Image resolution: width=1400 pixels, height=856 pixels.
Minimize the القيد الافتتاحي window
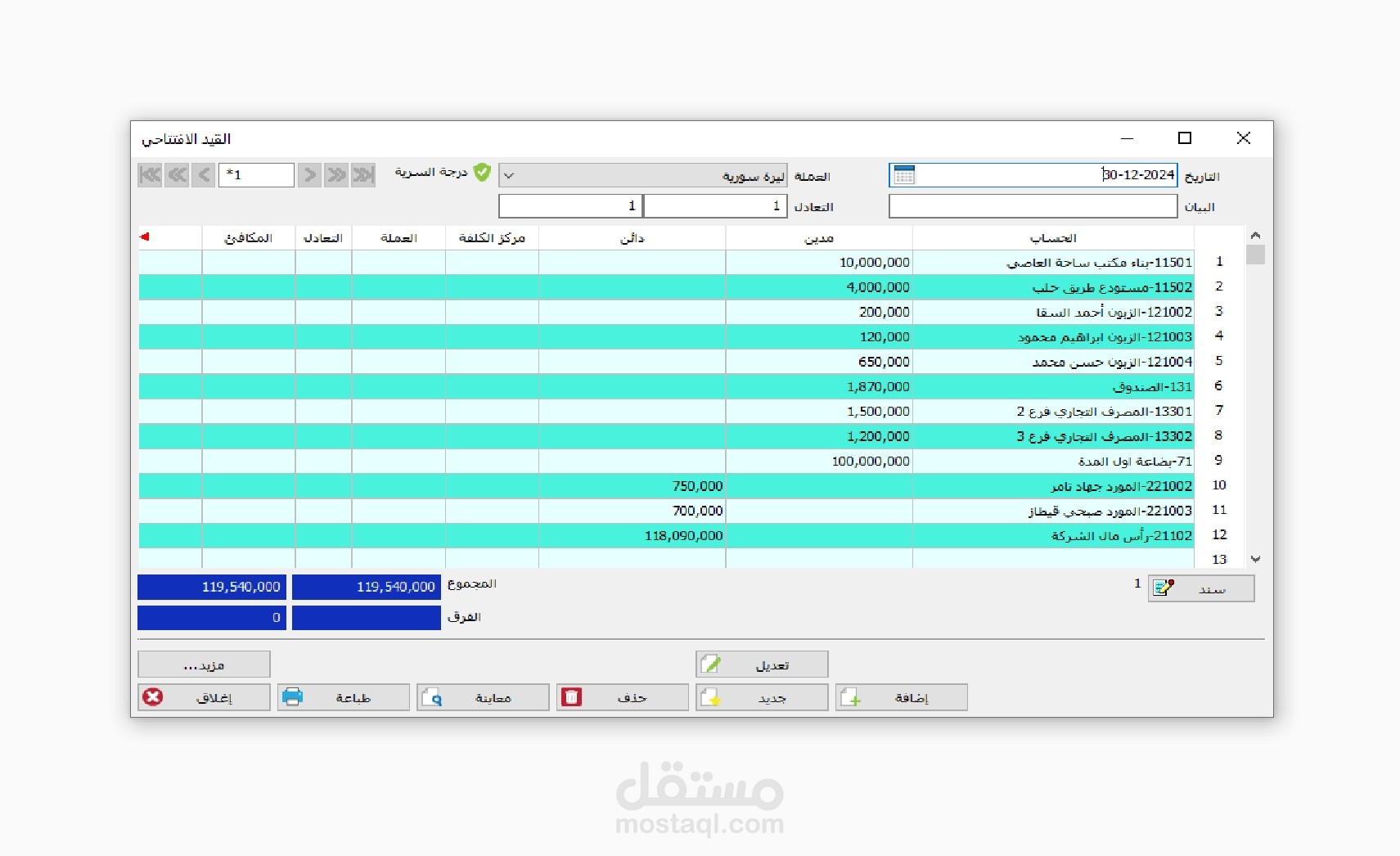pyautogui.click(x=1127, y=138)
